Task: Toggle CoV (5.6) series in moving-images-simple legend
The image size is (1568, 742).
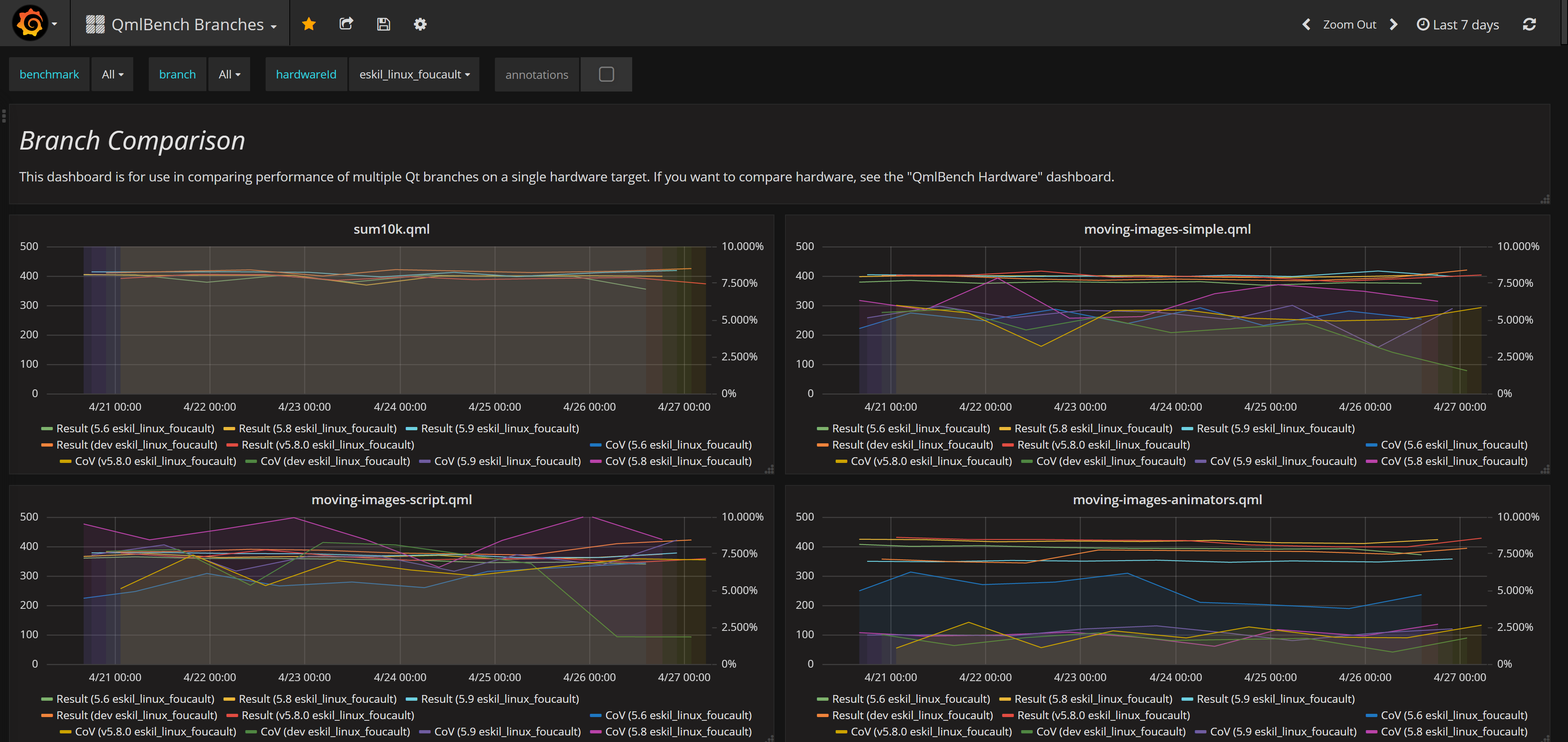Action: pyautogui.click(x=1454, y=445)
